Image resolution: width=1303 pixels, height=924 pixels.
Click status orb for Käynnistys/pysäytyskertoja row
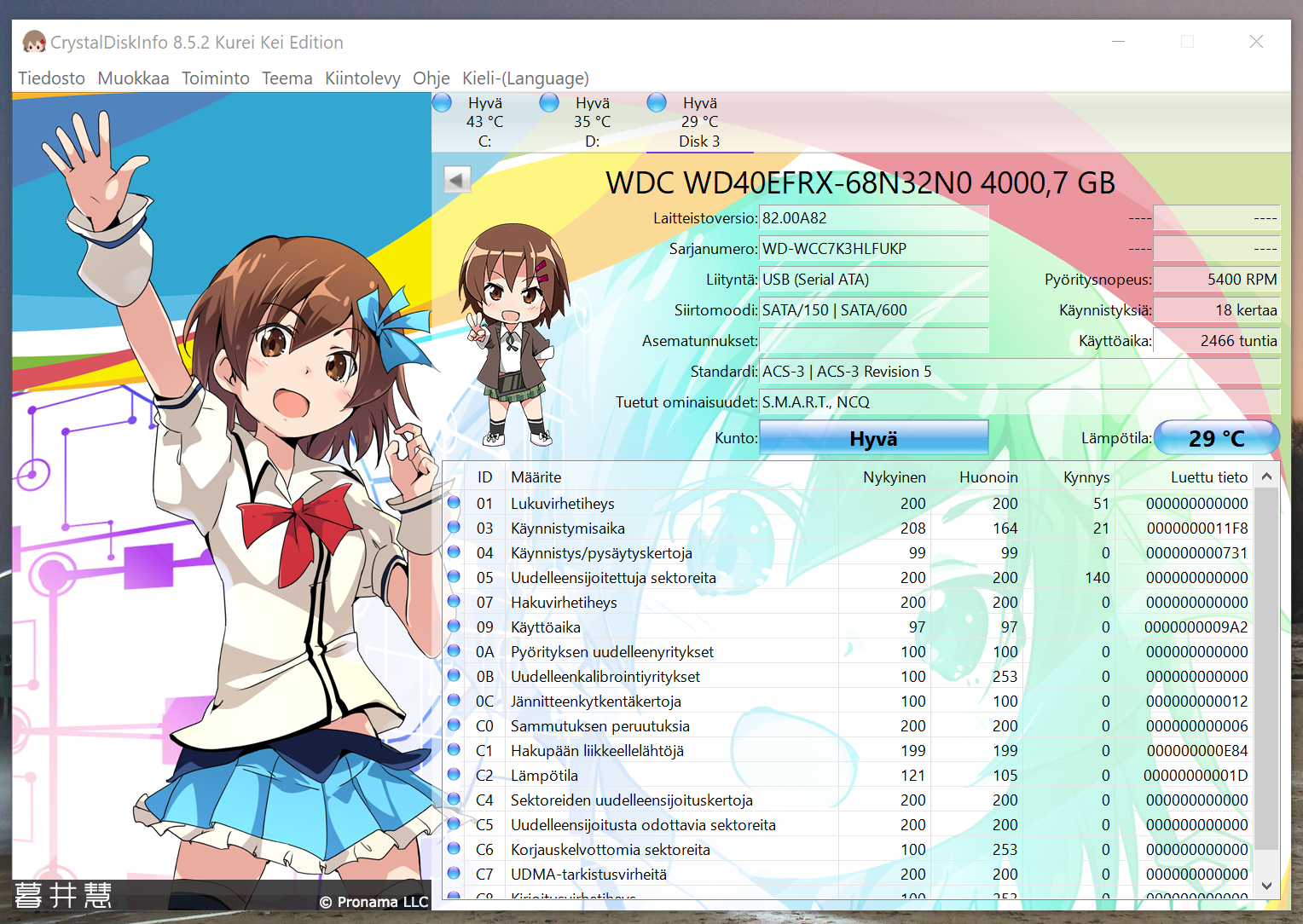point(454,552)
